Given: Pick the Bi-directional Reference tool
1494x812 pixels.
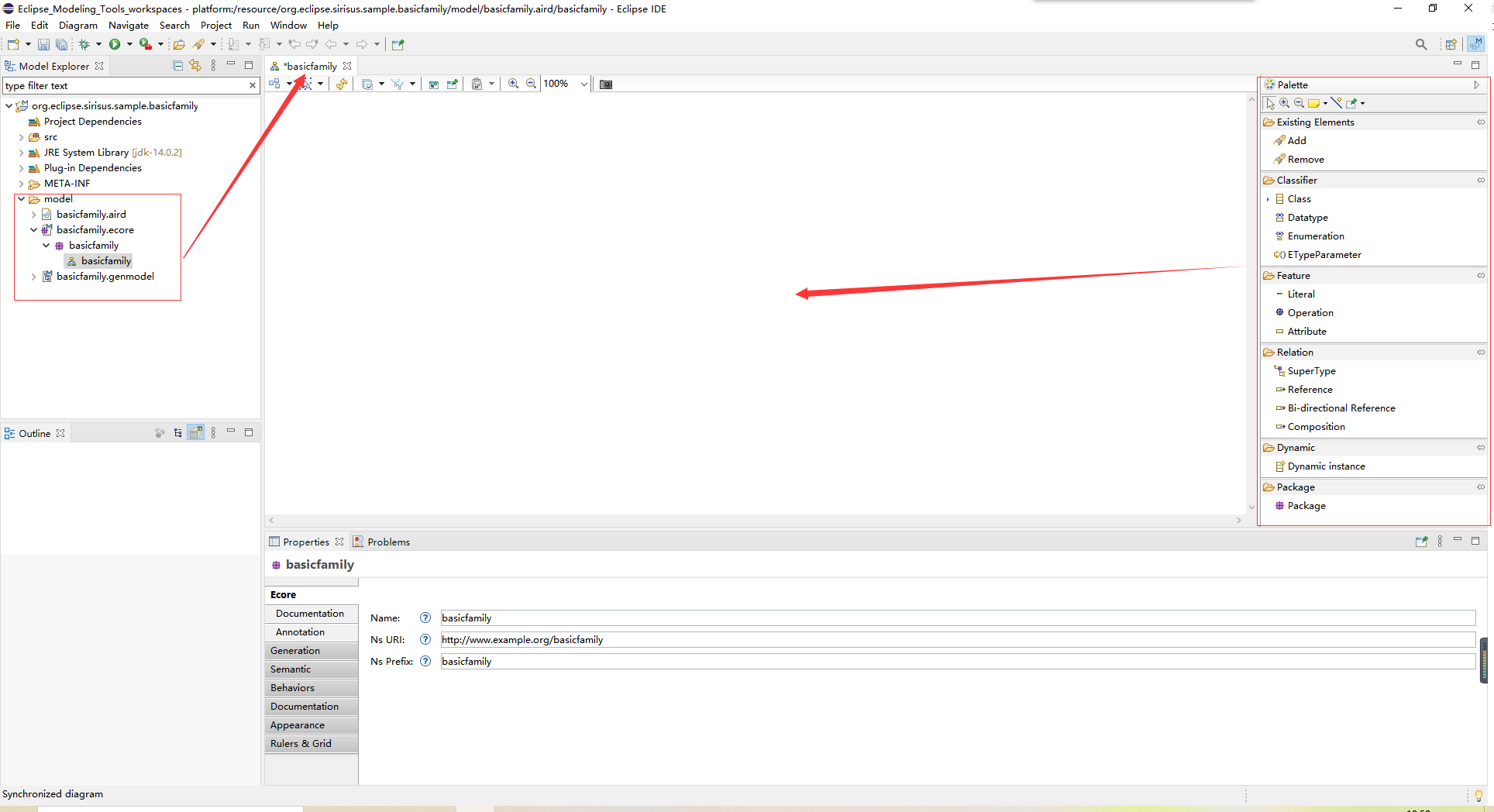Looking at the screenshot, I should [x=1341, y=408].
